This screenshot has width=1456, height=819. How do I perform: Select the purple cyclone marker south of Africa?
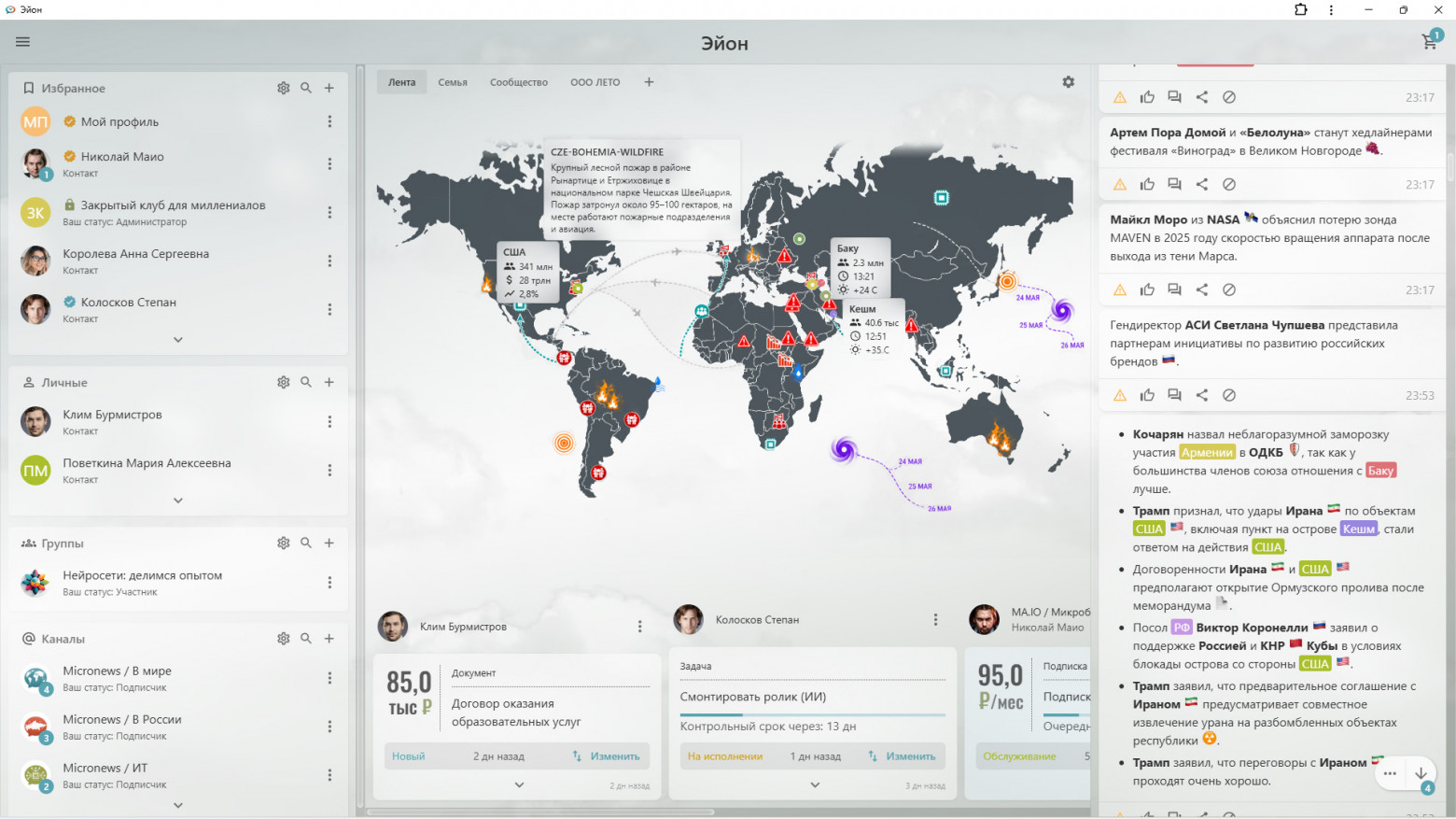click(x=844, y=450)
